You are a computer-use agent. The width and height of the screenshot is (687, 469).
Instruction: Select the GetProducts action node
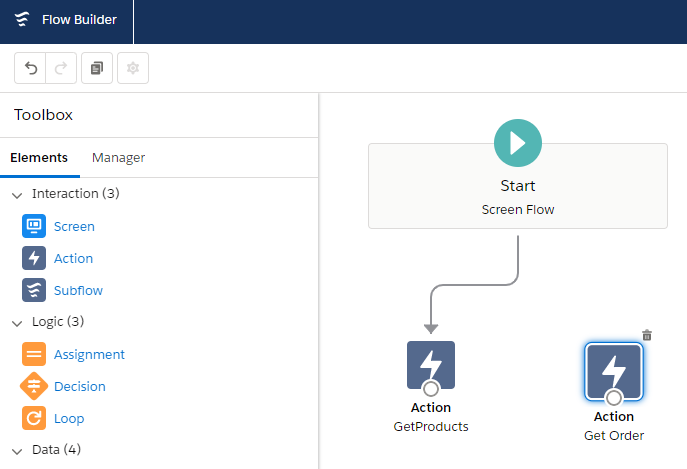(431, 365)
